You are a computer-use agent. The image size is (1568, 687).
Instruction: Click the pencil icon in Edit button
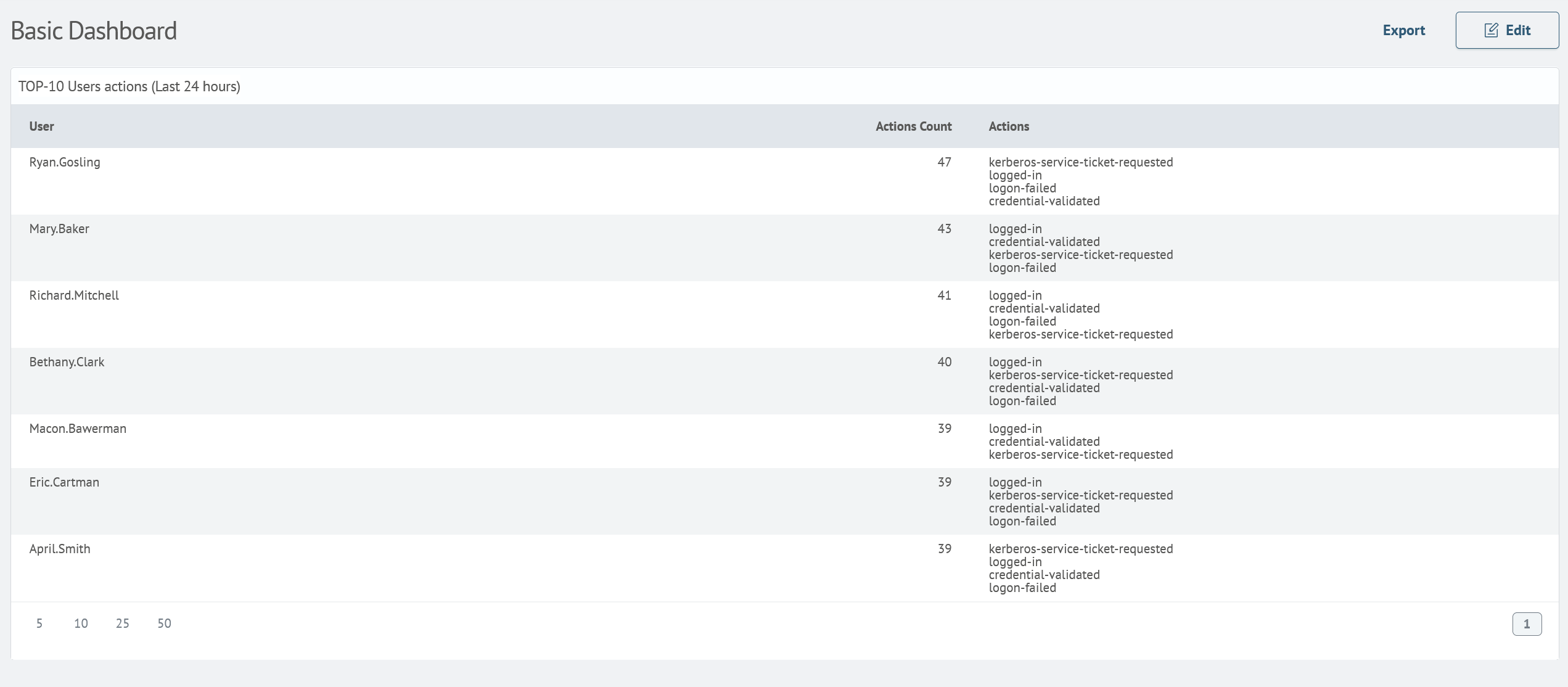click(1491, 30)
